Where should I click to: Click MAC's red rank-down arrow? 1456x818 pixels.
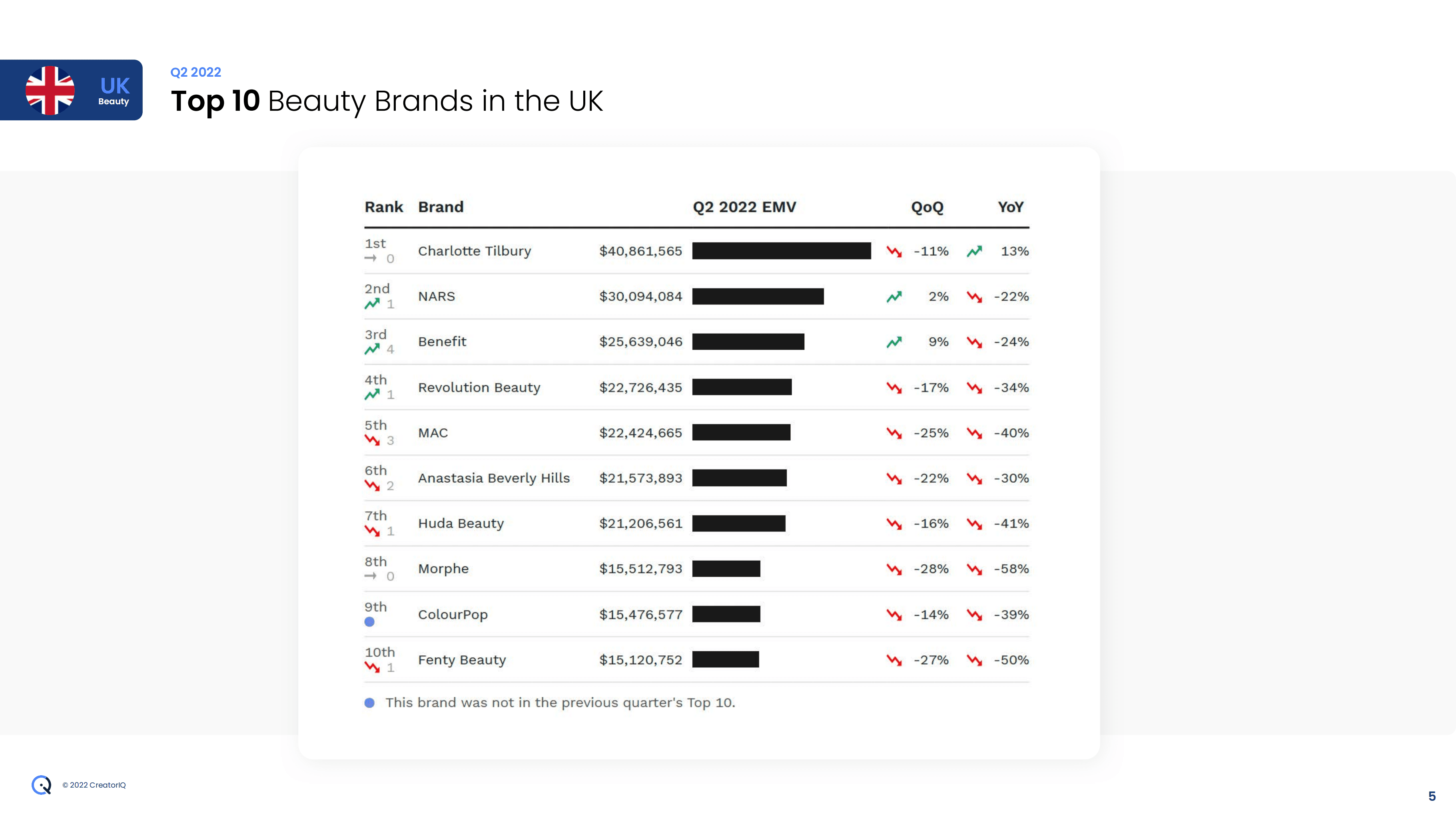point(372,440)
